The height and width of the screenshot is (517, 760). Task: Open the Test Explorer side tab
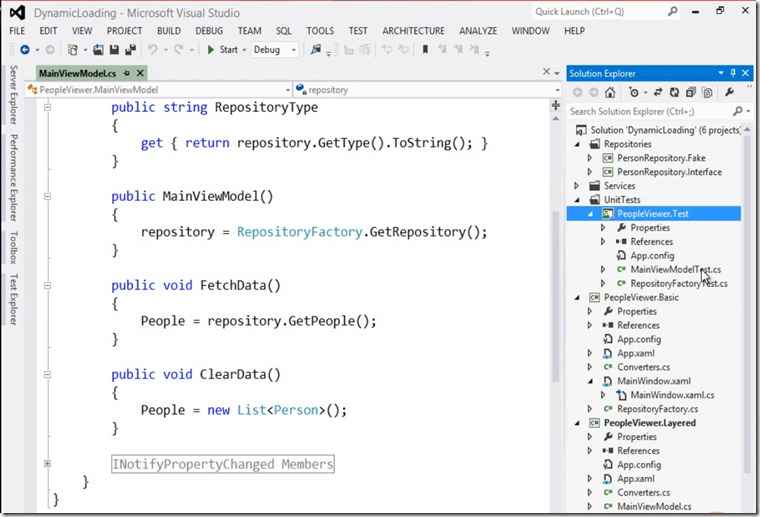pos(14,299)
